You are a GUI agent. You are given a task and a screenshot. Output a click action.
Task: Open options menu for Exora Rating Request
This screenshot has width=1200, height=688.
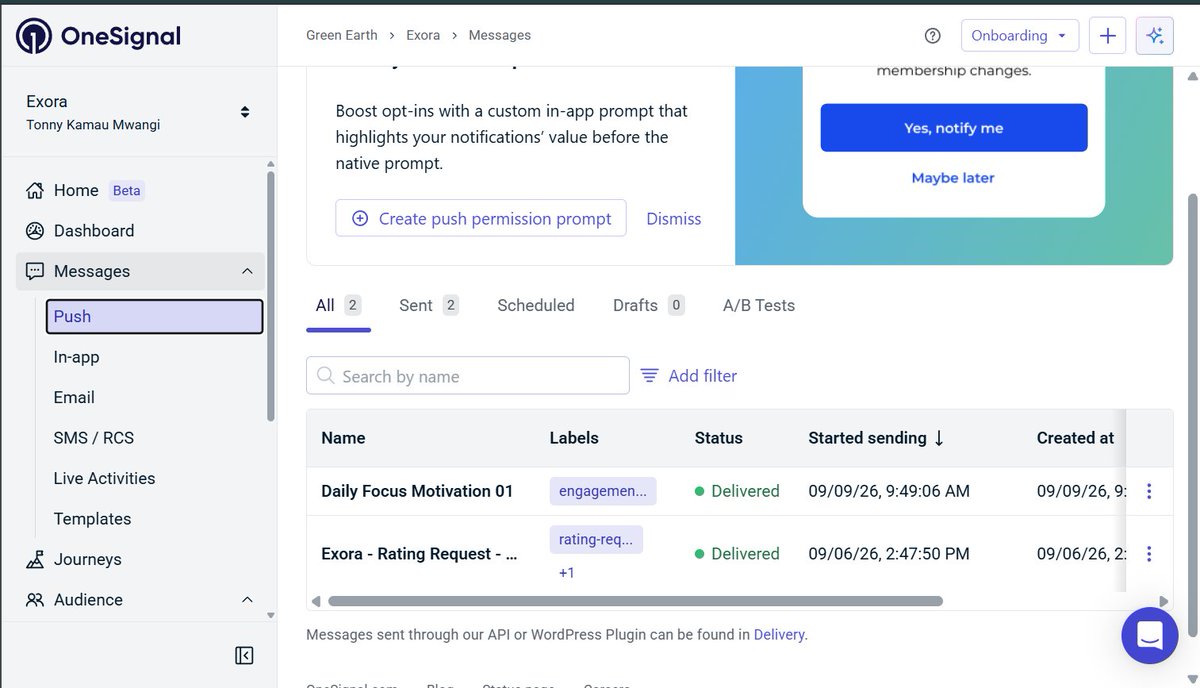[1149, 553]
